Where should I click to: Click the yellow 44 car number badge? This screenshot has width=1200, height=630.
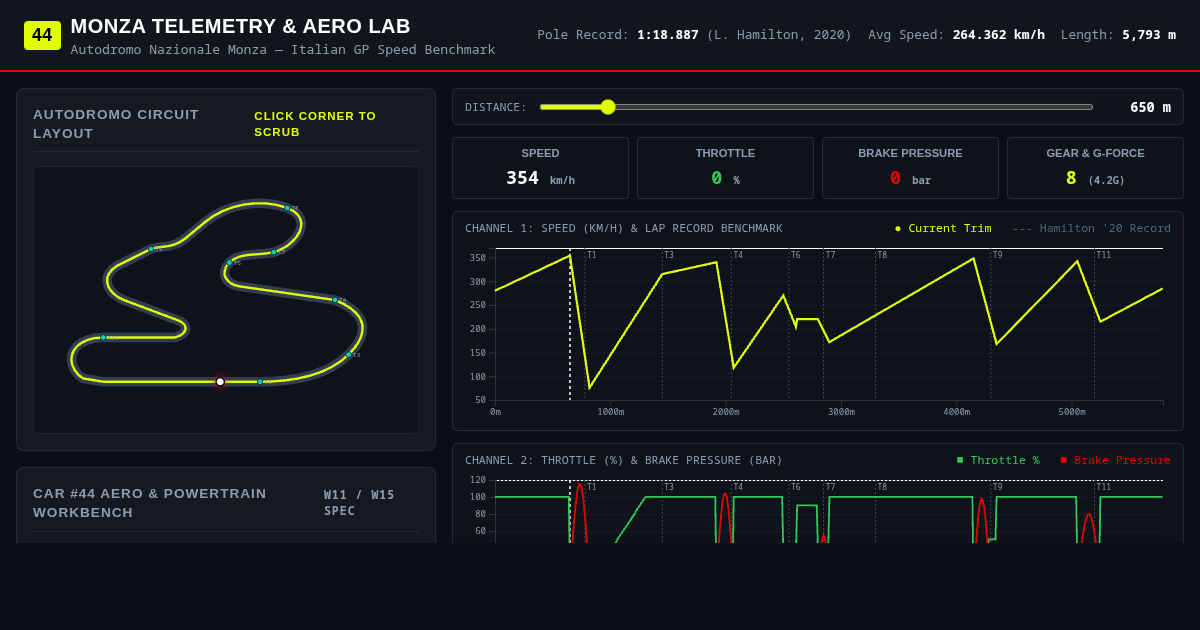[x=42, y=35]
